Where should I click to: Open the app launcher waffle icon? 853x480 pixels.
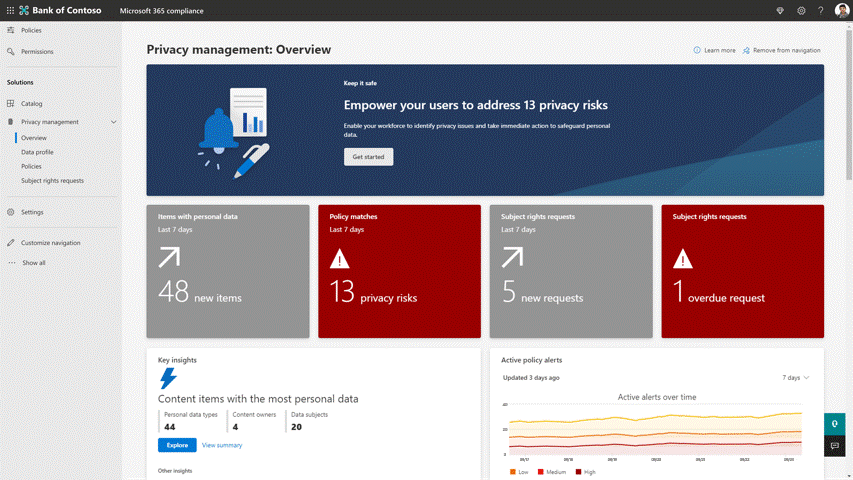[10, 10]
